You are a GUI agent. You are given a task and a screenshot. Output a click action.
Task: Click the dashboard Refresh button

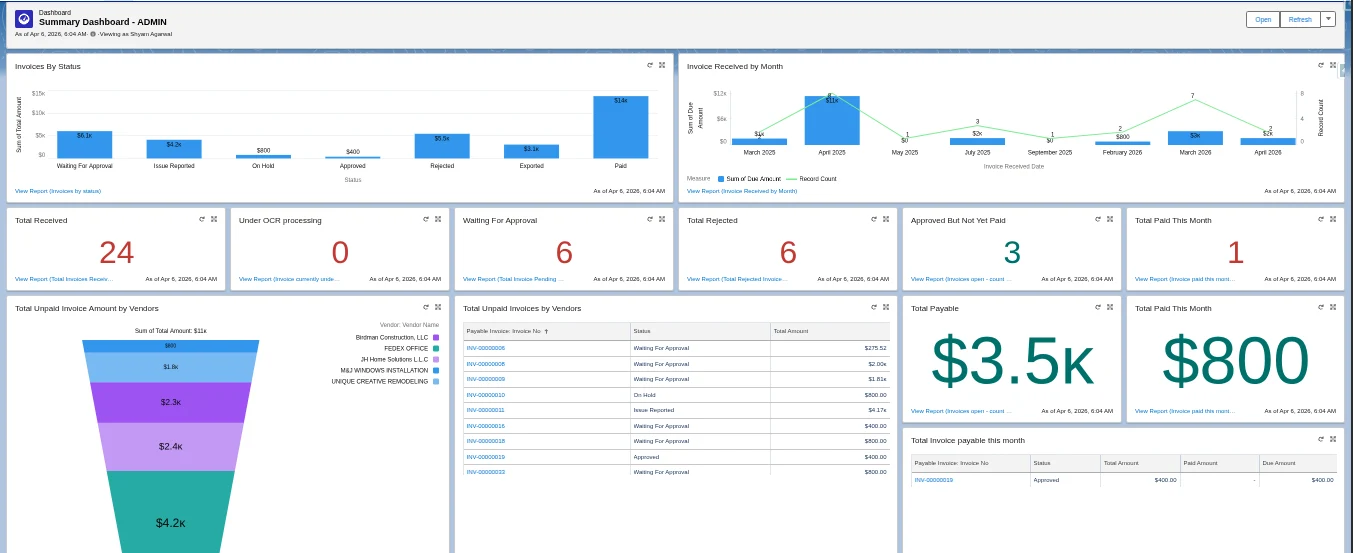click(1300, 19)
